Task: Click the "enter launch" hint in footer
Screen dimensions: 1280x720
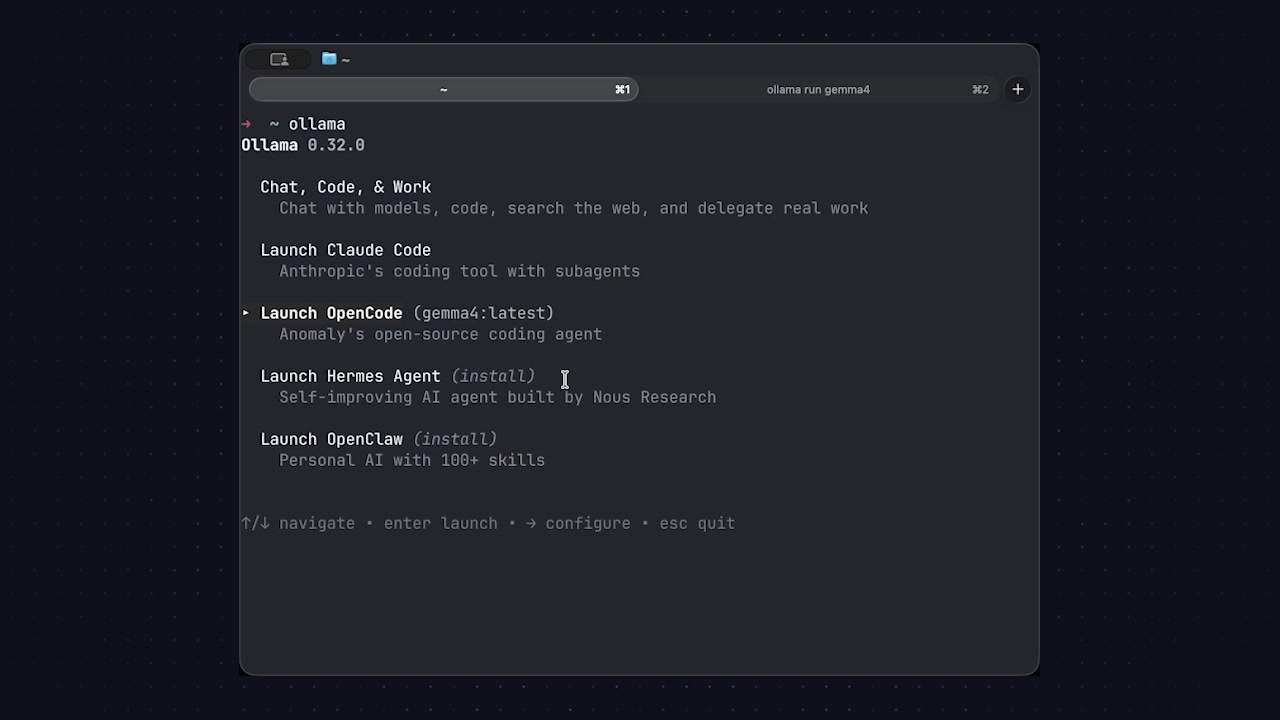Action: [x=440, y=523]
